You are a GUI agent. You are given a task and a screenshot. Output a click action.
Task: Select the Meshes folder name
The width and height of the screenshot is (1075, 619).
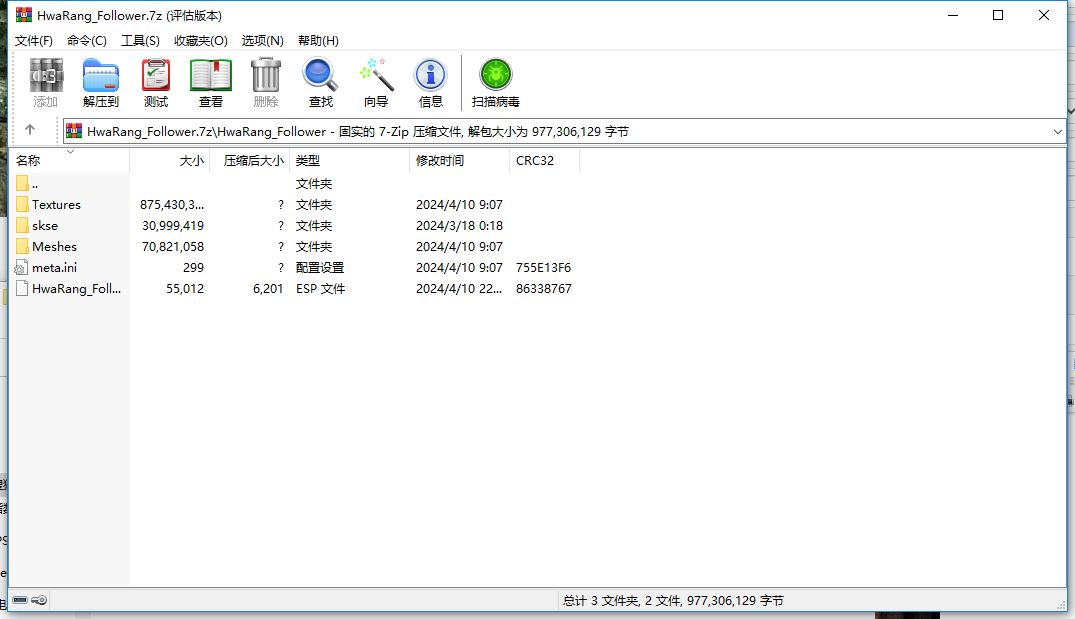(54, 246)
